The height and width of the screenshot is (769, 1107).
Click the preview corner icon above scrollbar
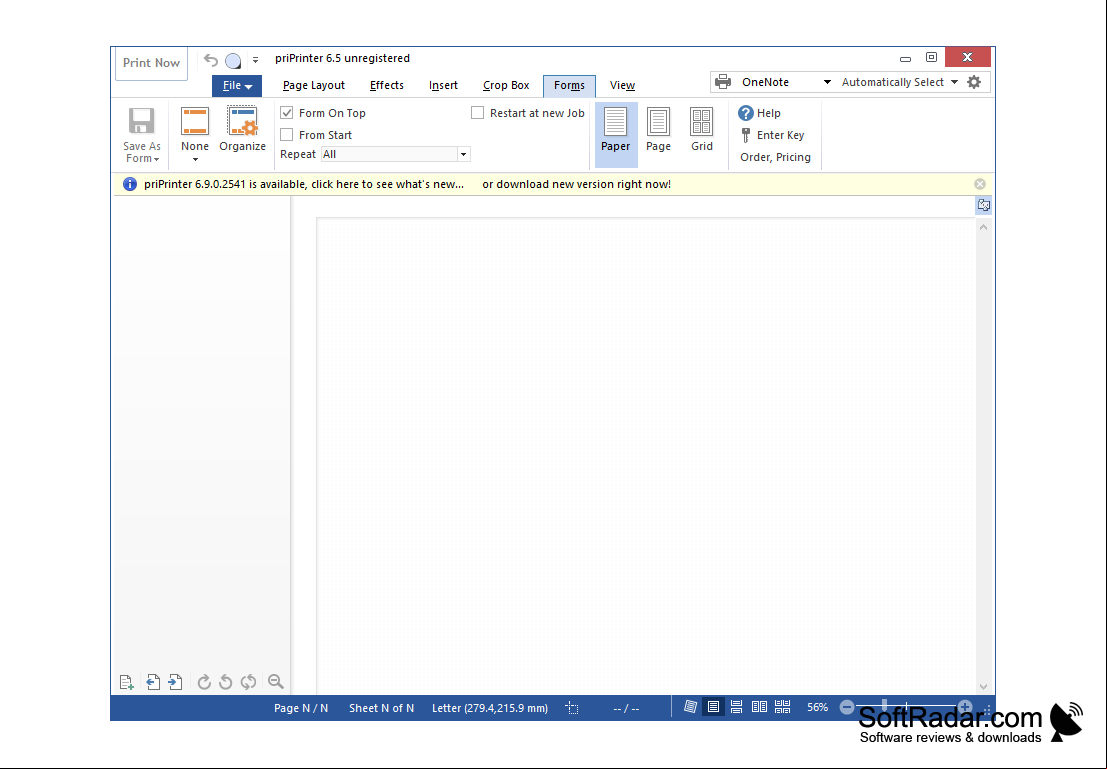point(983,205)
